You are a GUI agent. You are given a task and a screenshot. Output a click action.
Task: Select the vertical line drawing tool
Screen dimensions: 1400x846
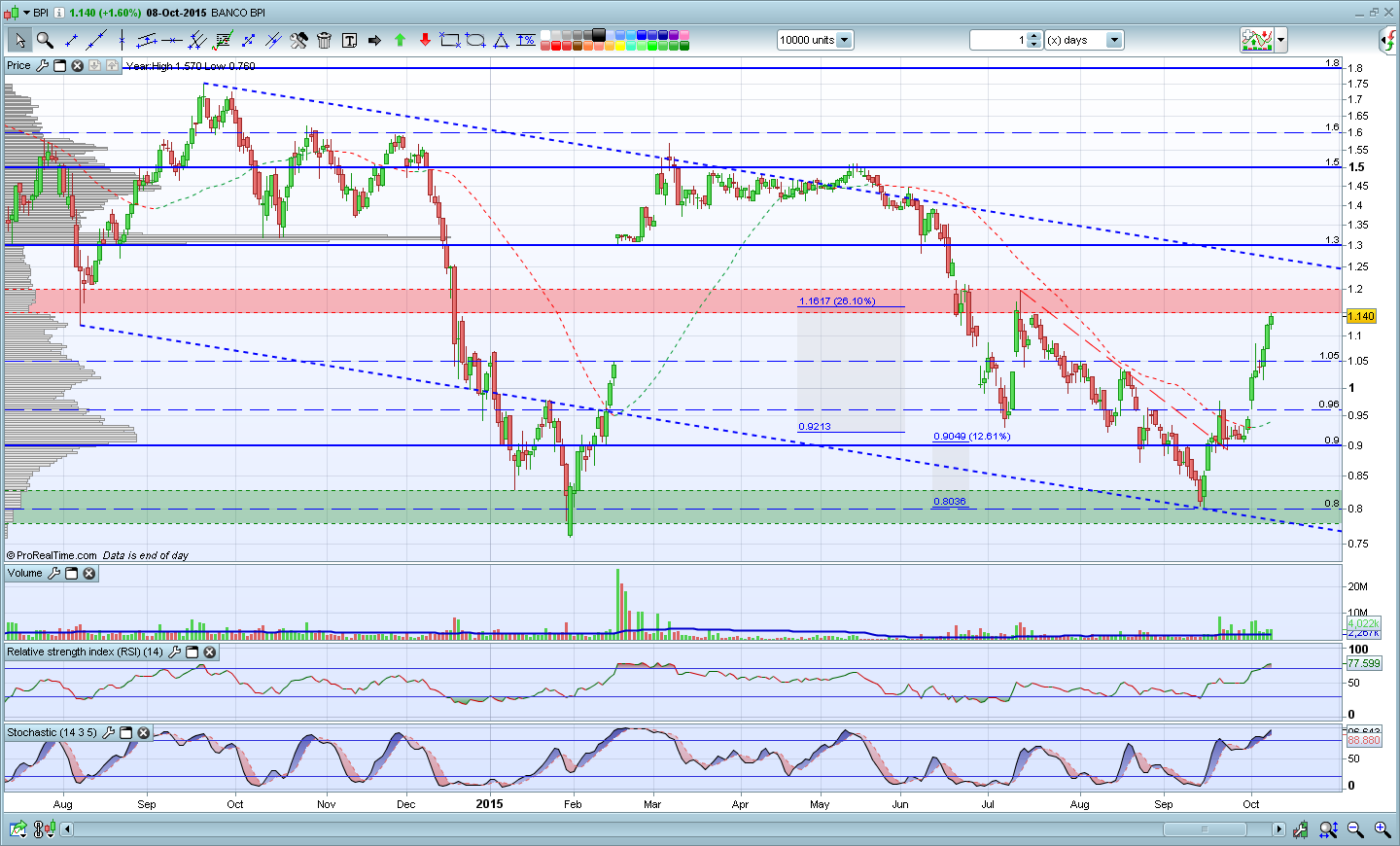coord(122,40)
